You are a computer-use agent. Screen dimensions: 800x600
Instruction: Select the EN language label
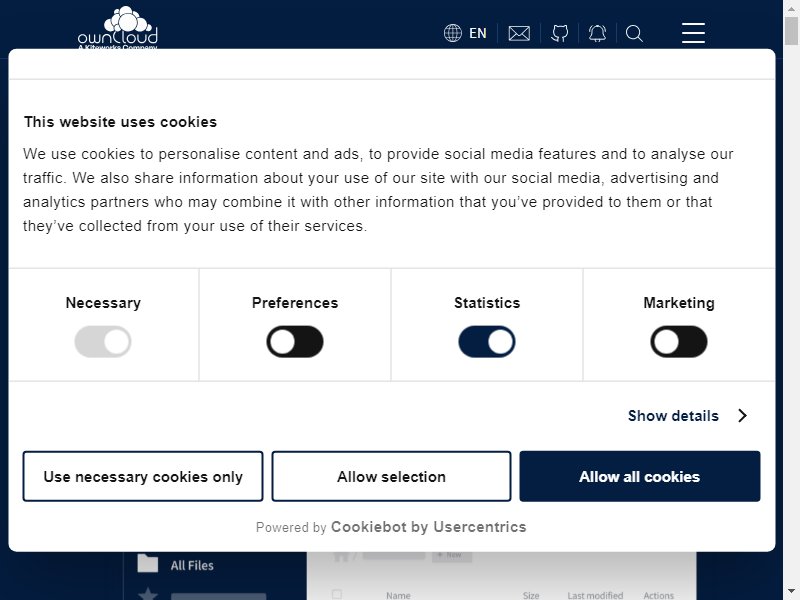coord(478,33)
